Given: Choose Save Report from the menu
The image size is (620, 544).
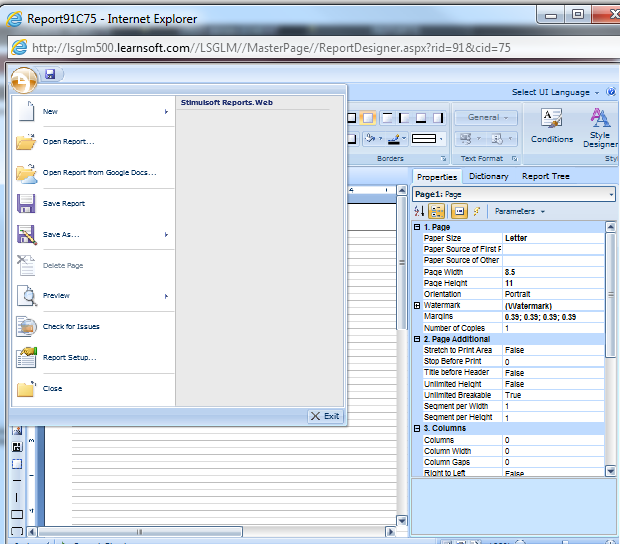Looking at the screenshot, I should (x=64, y=203).
